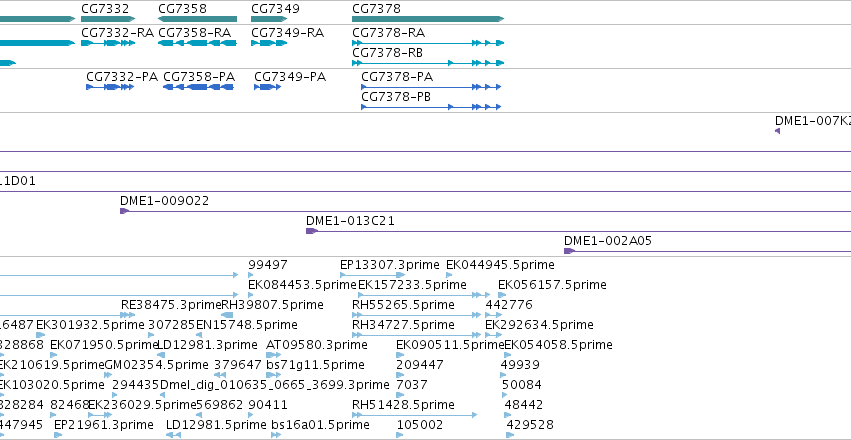851x440 pixels.
Task: Click the EP21961.3prime EST label
Action: [x=104, y=425]
